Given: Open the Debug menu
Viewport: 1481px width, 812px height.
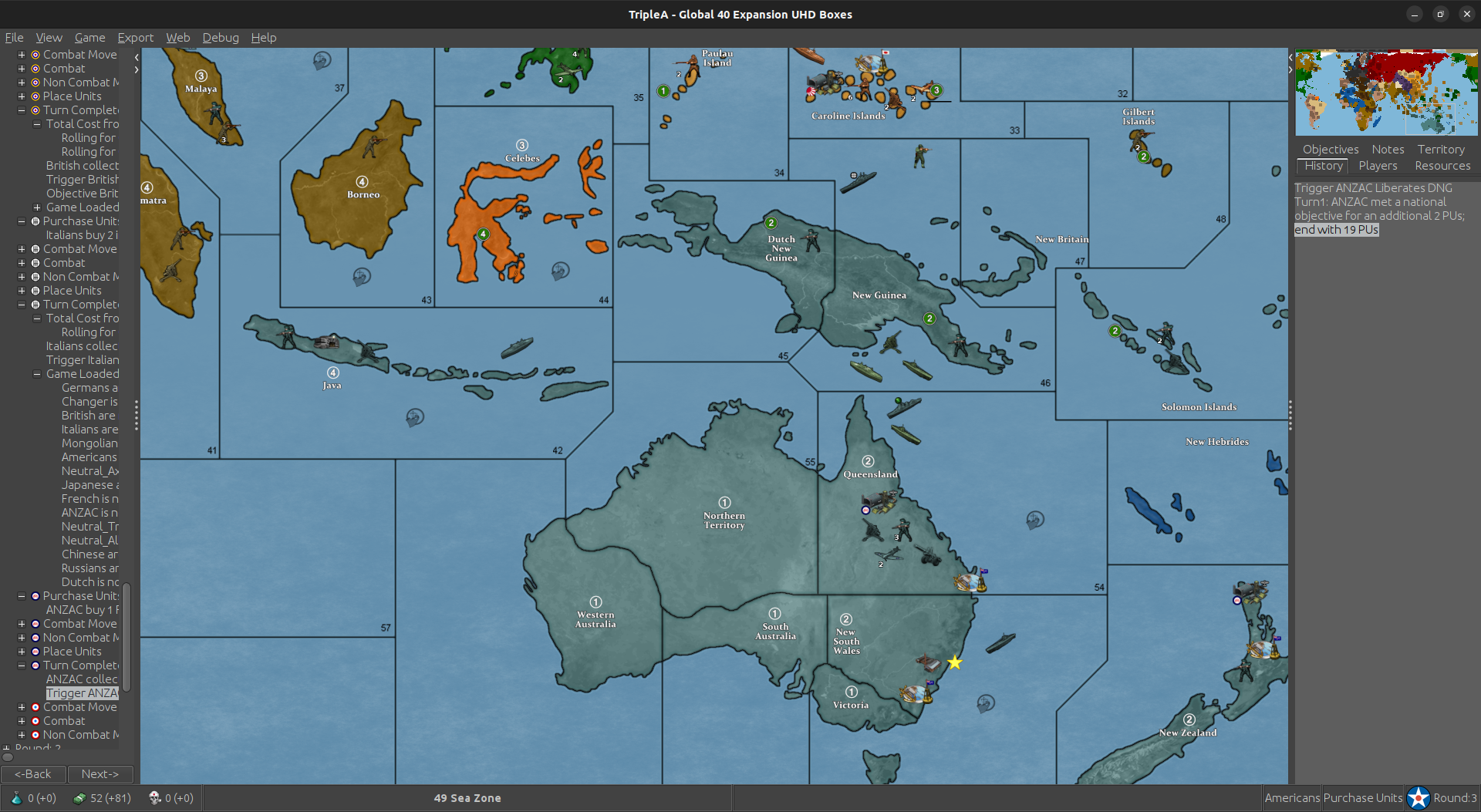Looking at the screenshot, I should click(x=221, y=37).
